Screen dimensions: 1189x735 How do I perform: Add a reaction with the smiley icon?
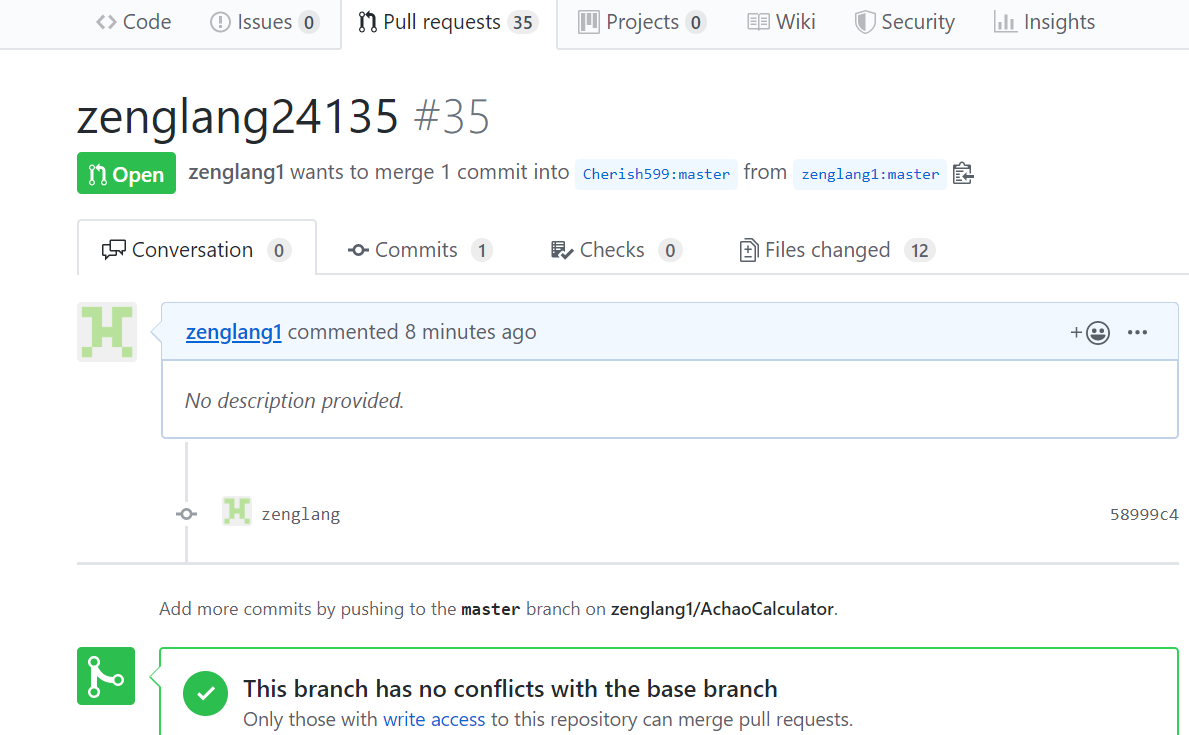[x=1090, y=332]
